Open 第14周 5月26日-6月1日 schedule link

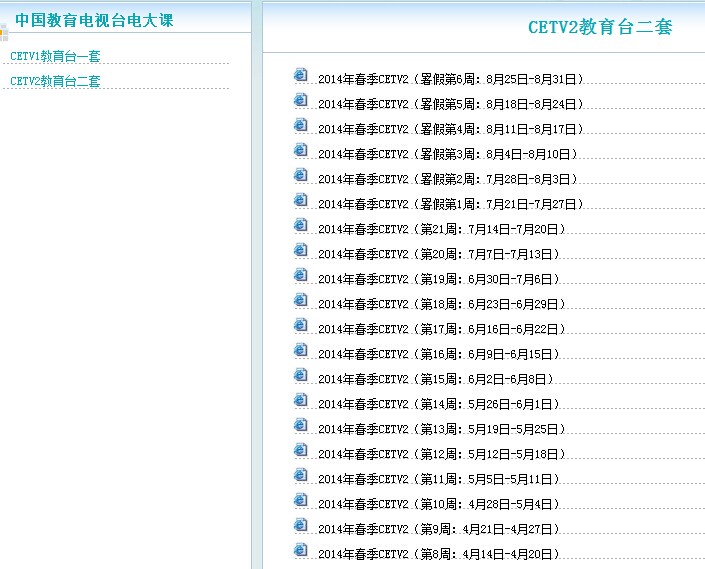[438, 404]
